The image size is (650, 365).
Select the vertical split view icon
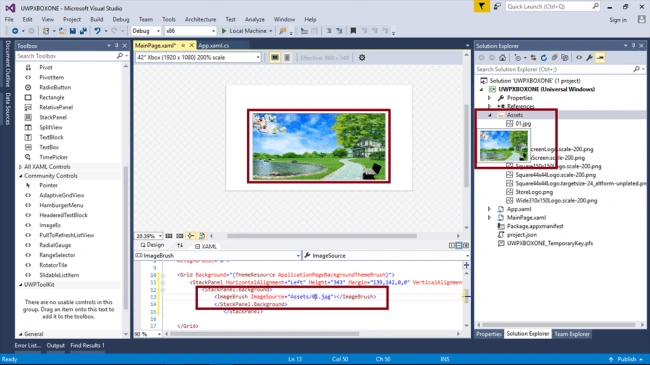(x=452, y=246)
